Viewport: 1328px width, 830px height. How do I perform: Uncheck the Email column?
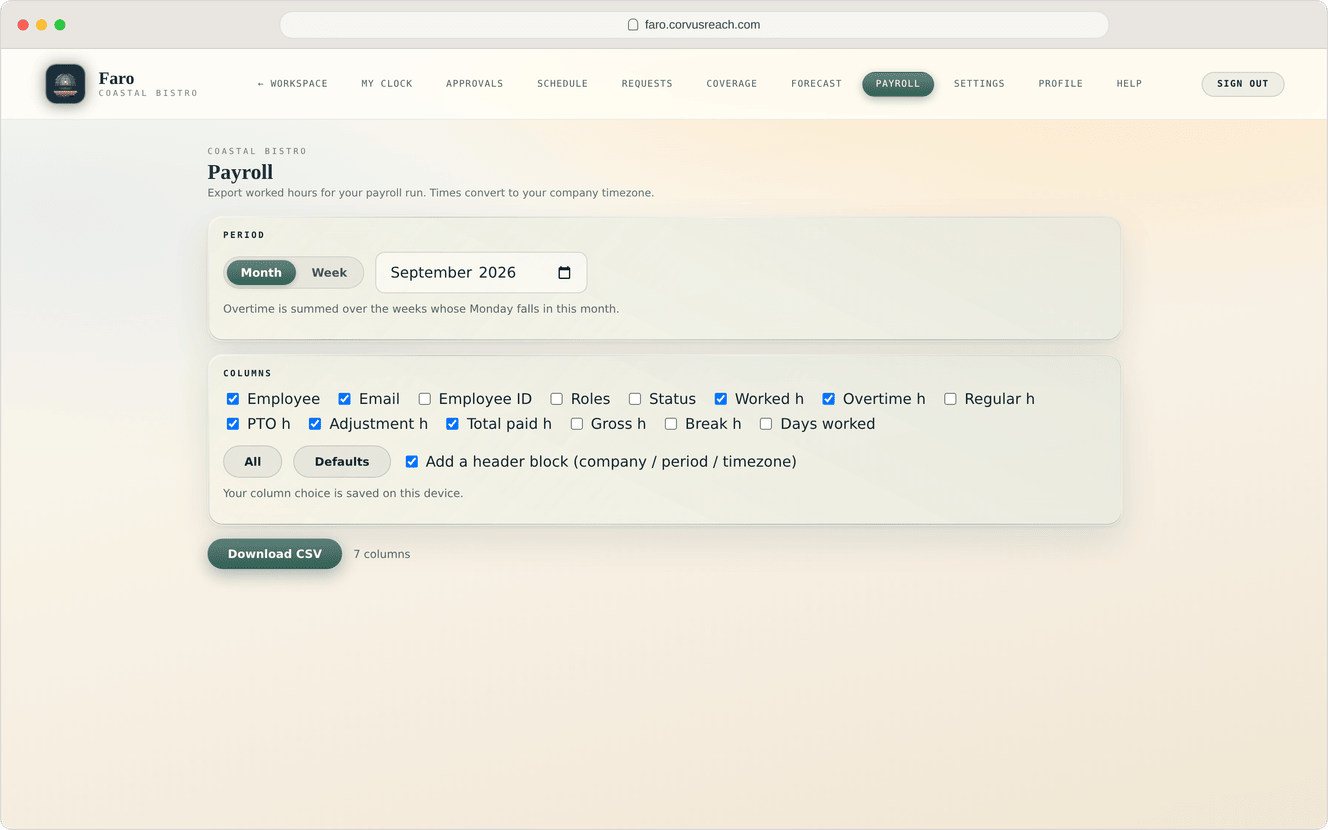coord(344,399)
